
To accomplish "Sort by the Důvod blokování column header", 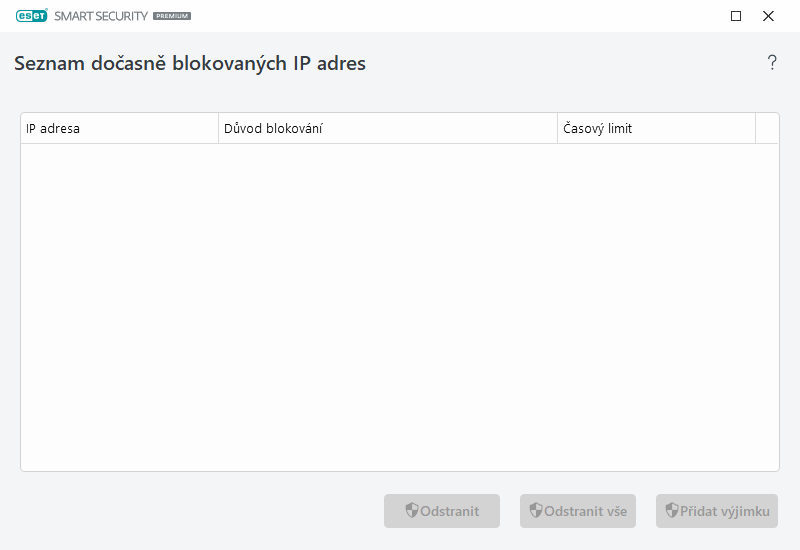I will click(388, 129).
